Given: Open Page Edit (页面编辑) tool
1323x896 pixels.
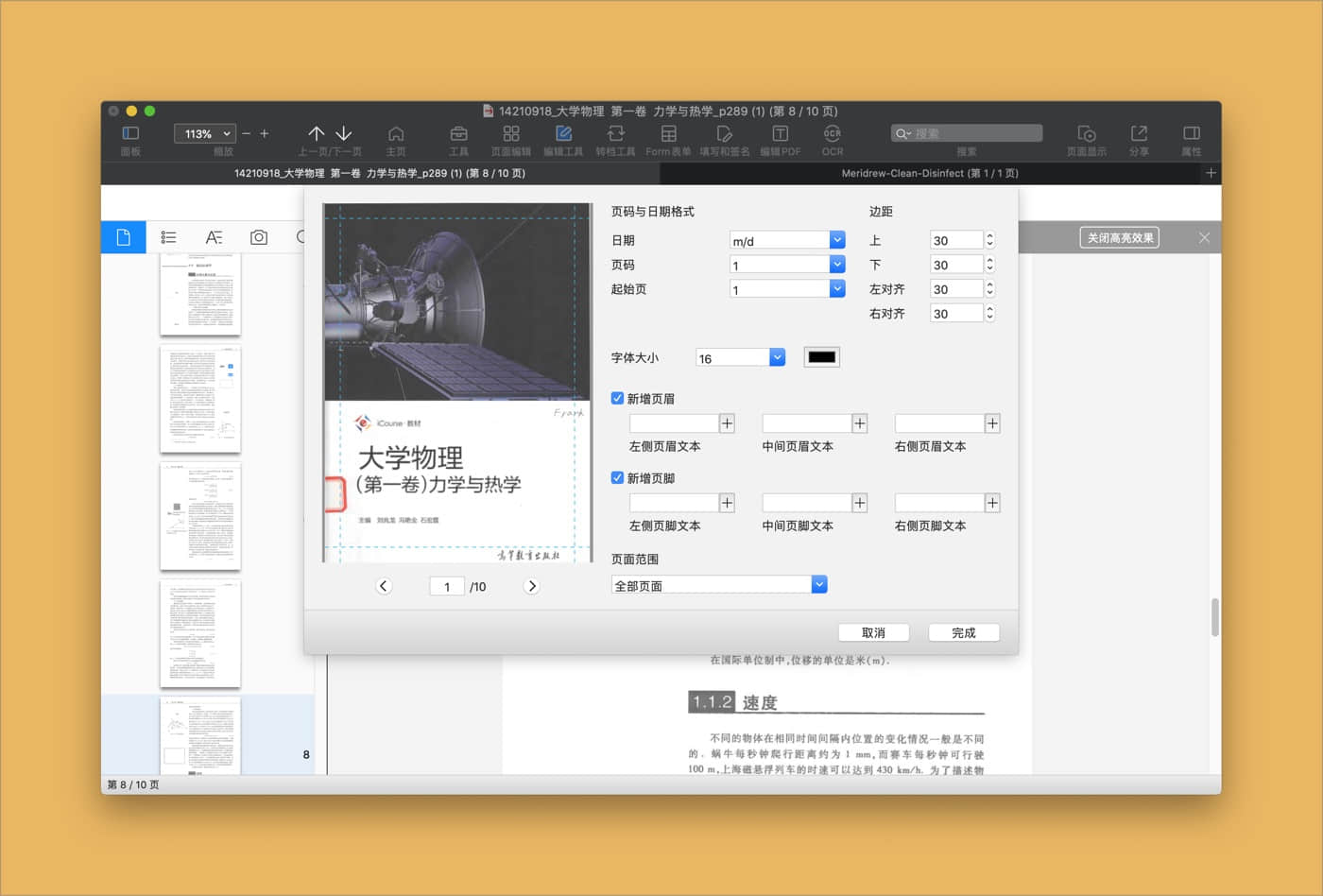Looking at the screenshot, I should tap(511, 133).
